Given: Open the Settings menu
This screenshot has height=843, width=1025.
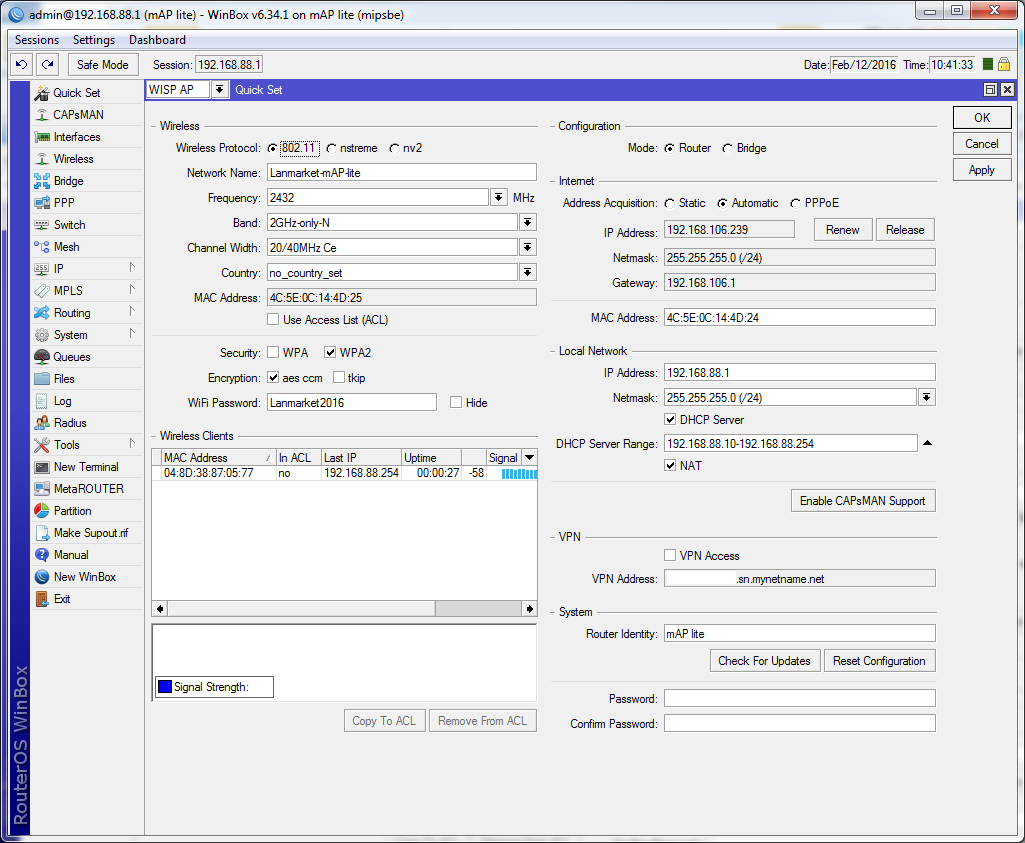Looking at the screenshot, I should pyautogui.click(x=94, y=40).
